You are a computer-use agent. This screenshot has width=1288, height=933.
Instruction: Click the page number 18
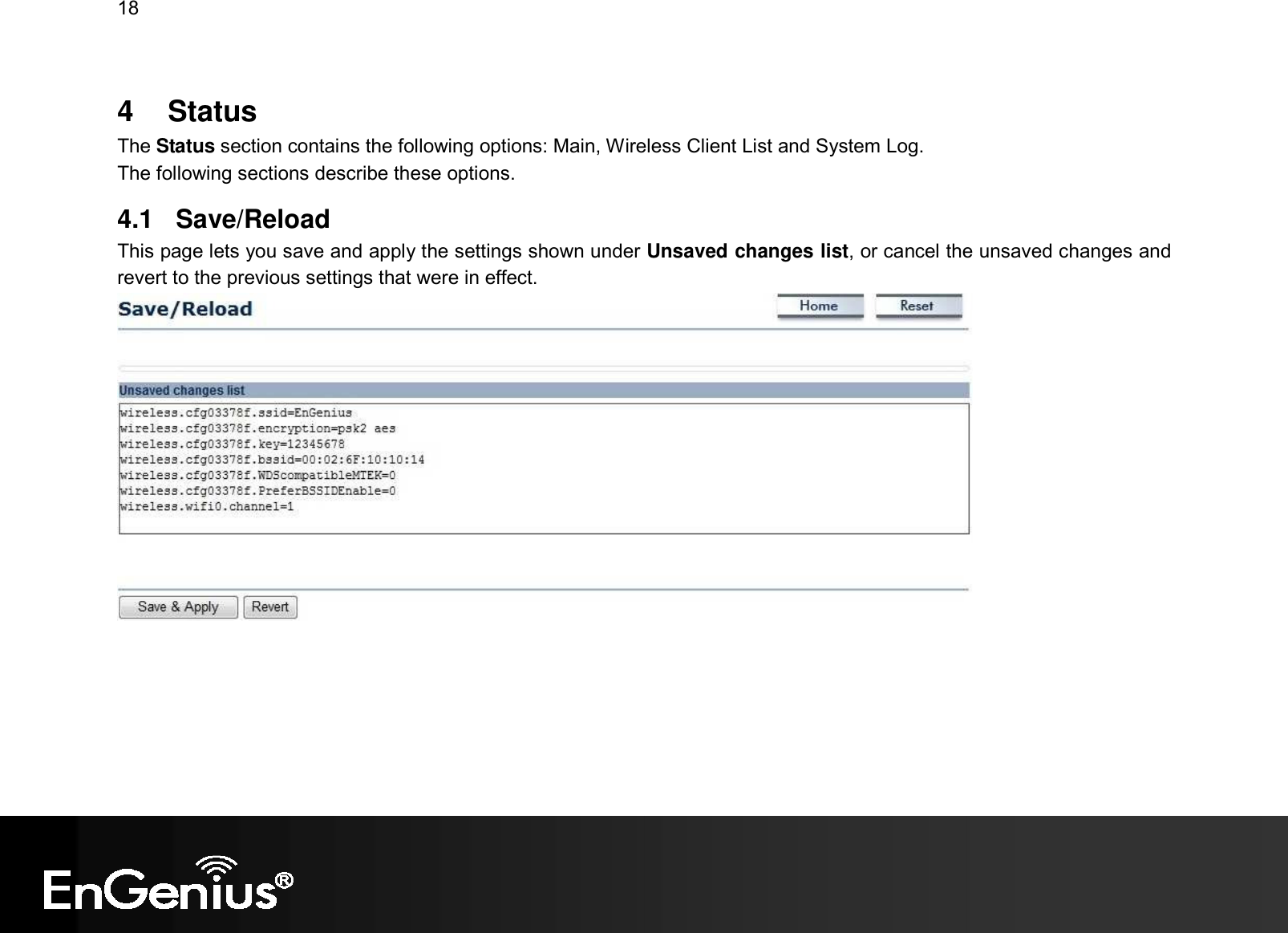click(x=128, y=9)
